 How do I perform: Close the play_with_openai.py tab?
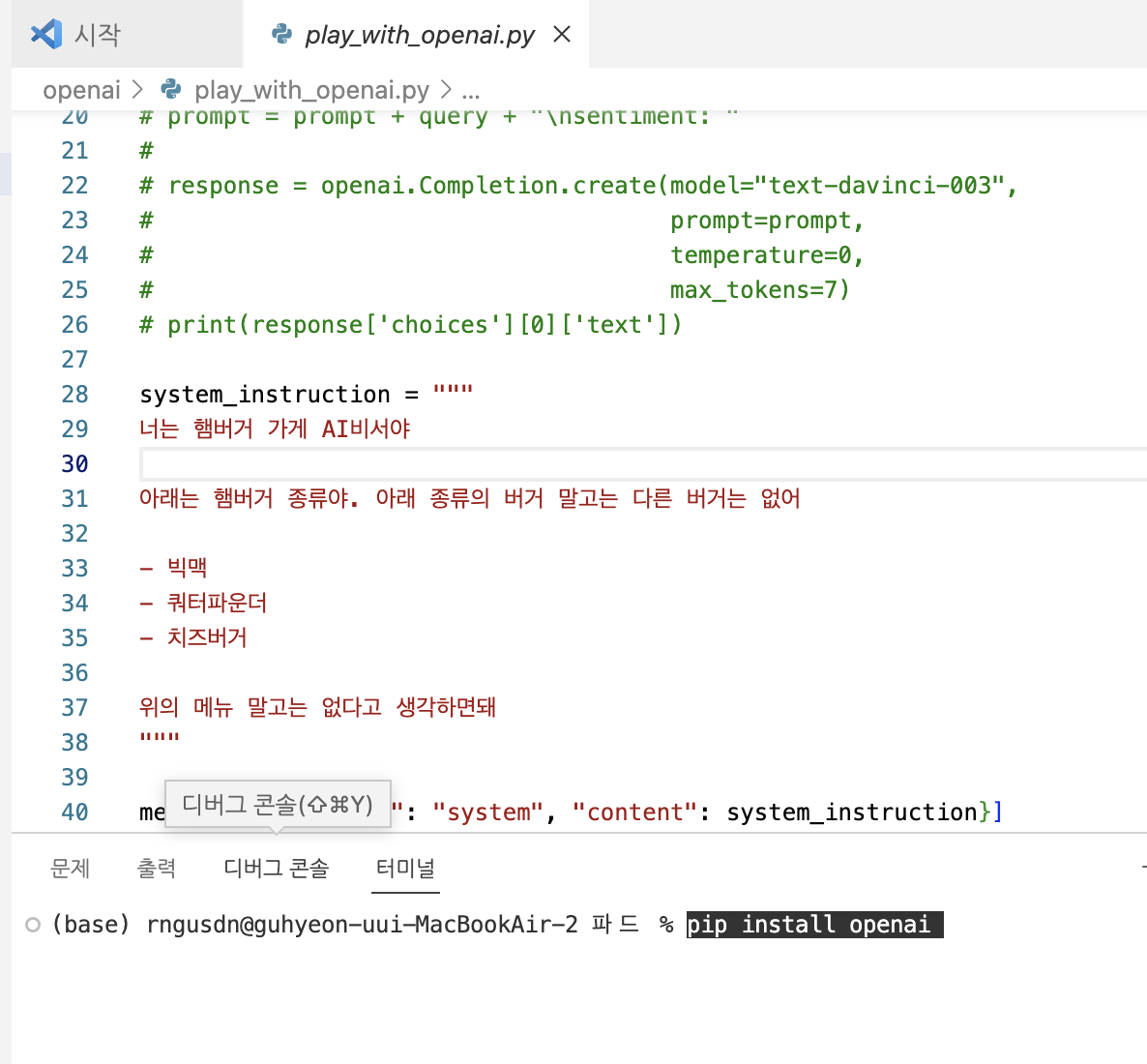(562, 34)
